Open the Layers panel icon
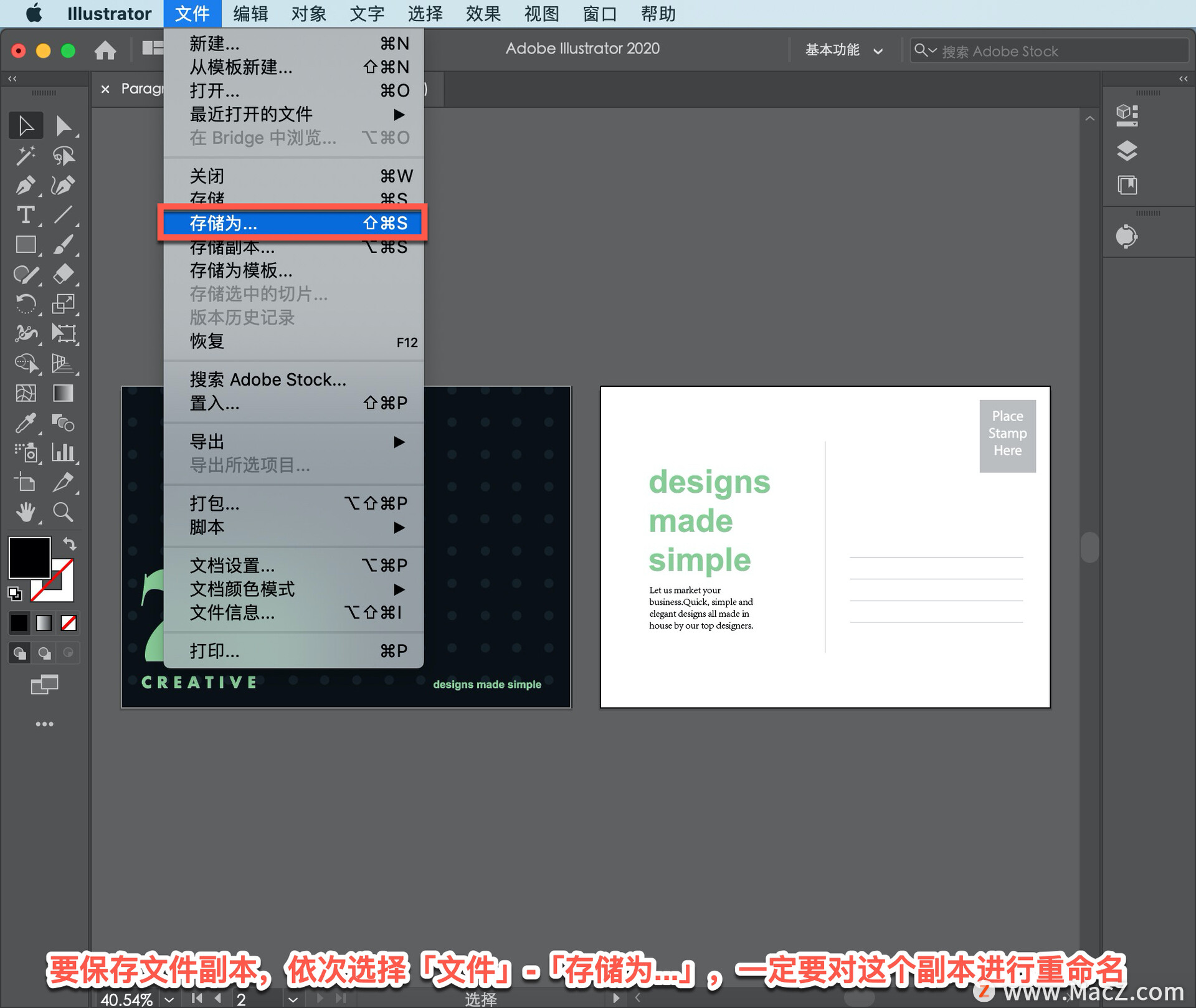The width and height of the screenshot is (1196, 1008). (x=1126, y=151)
